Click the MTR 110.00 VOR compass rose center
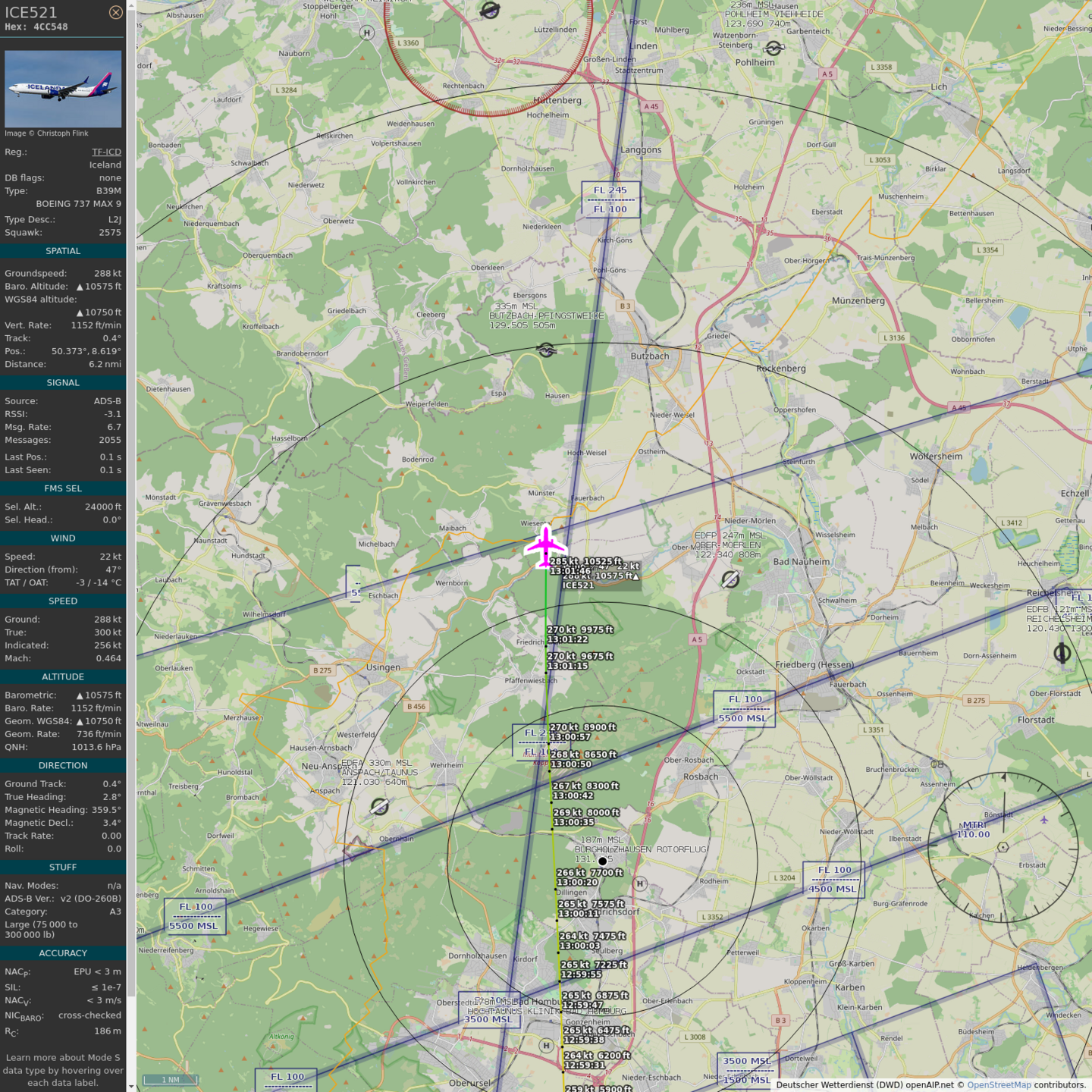This screenshot has height=1092, width=1092. [x=1003, y=847]
